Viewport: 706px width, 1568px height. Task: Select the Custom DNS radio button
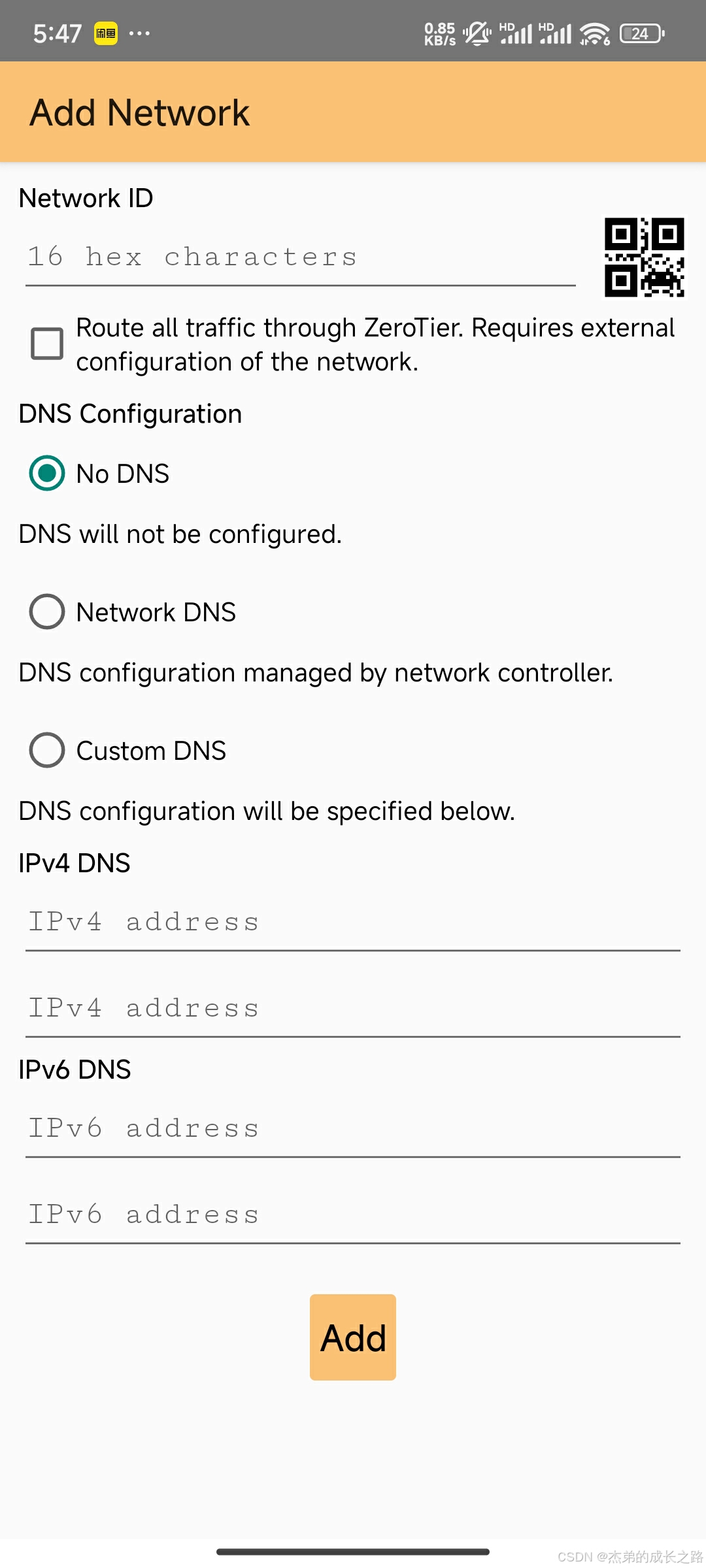click(47, 750)
